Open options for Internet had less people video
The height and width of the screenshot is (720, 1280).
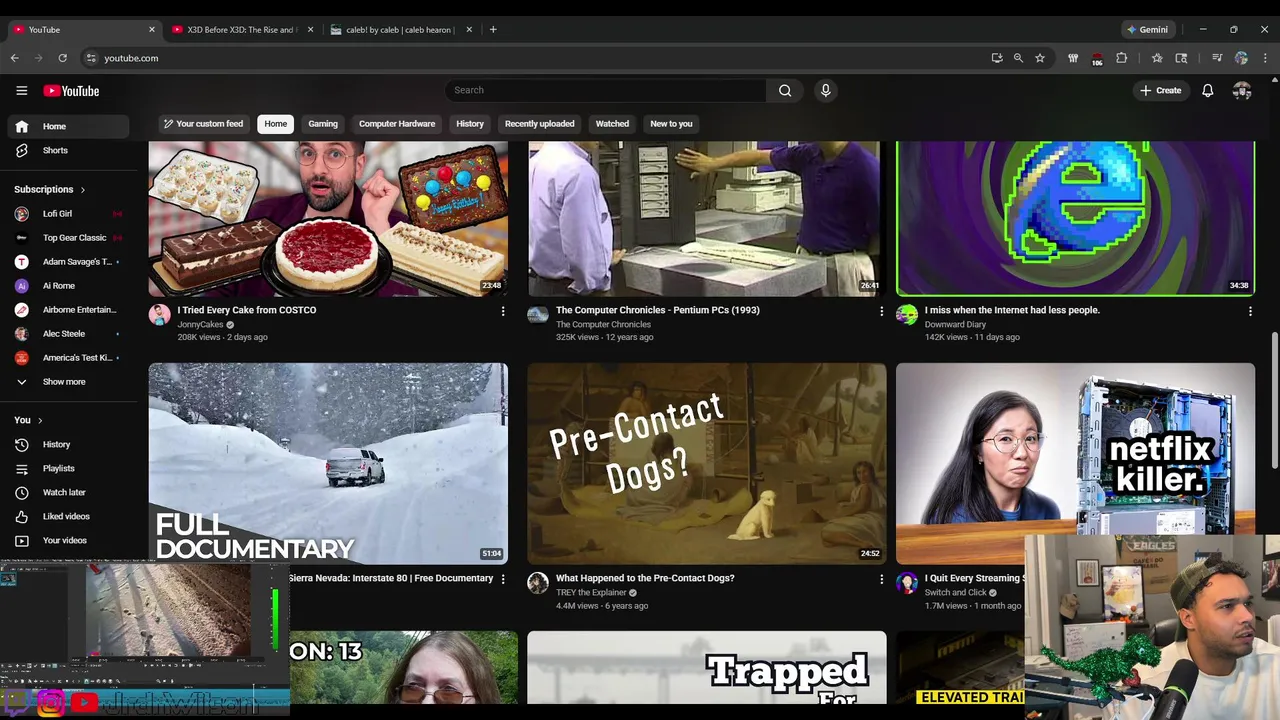(x=1250, y=311)
